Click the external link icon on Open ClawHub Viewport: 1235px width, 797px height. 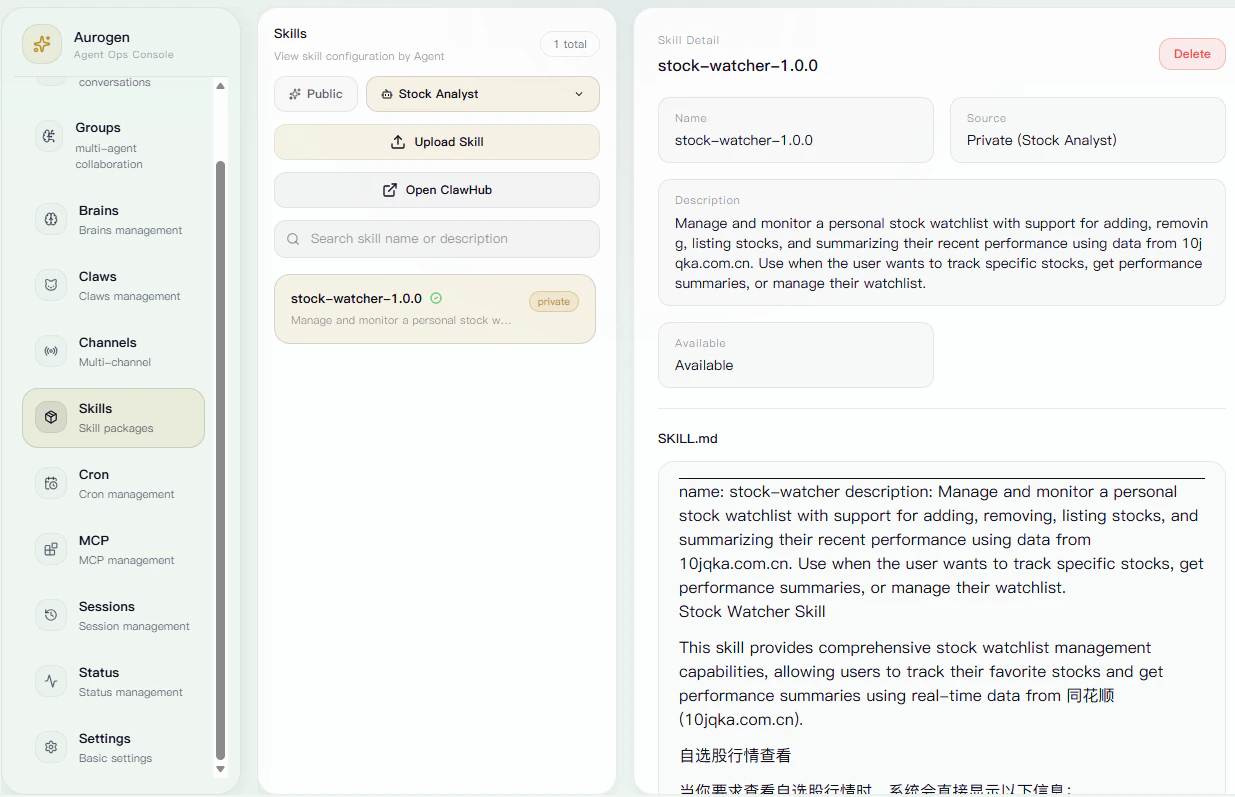point(390,190)
